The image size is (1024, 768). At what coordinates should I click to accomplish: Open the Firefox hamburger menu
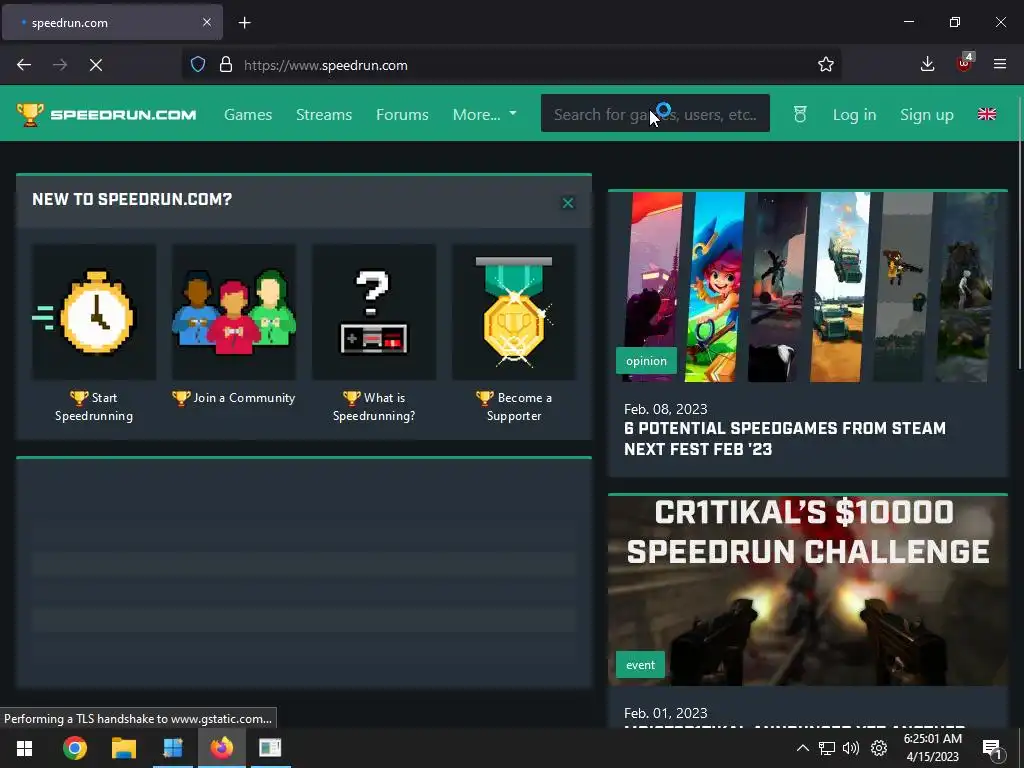1000,64
